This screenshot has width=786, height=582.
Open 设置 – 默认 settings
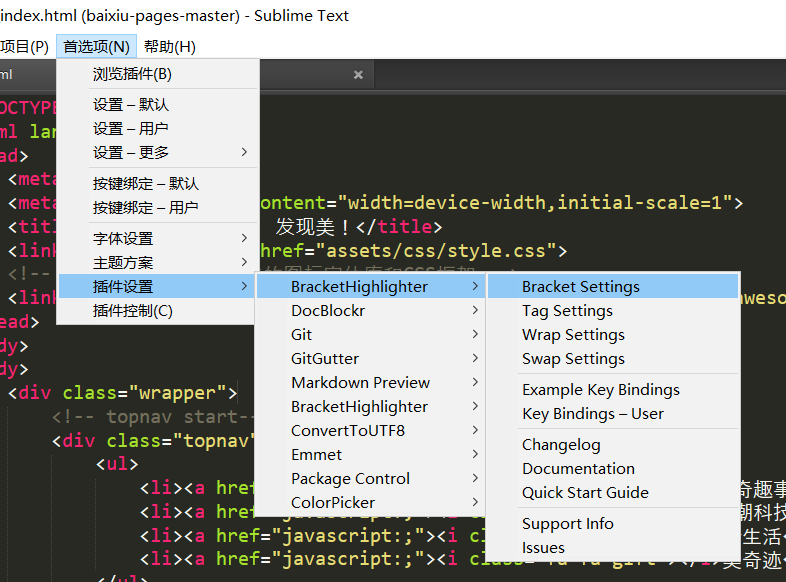click(x=131, y=104)
